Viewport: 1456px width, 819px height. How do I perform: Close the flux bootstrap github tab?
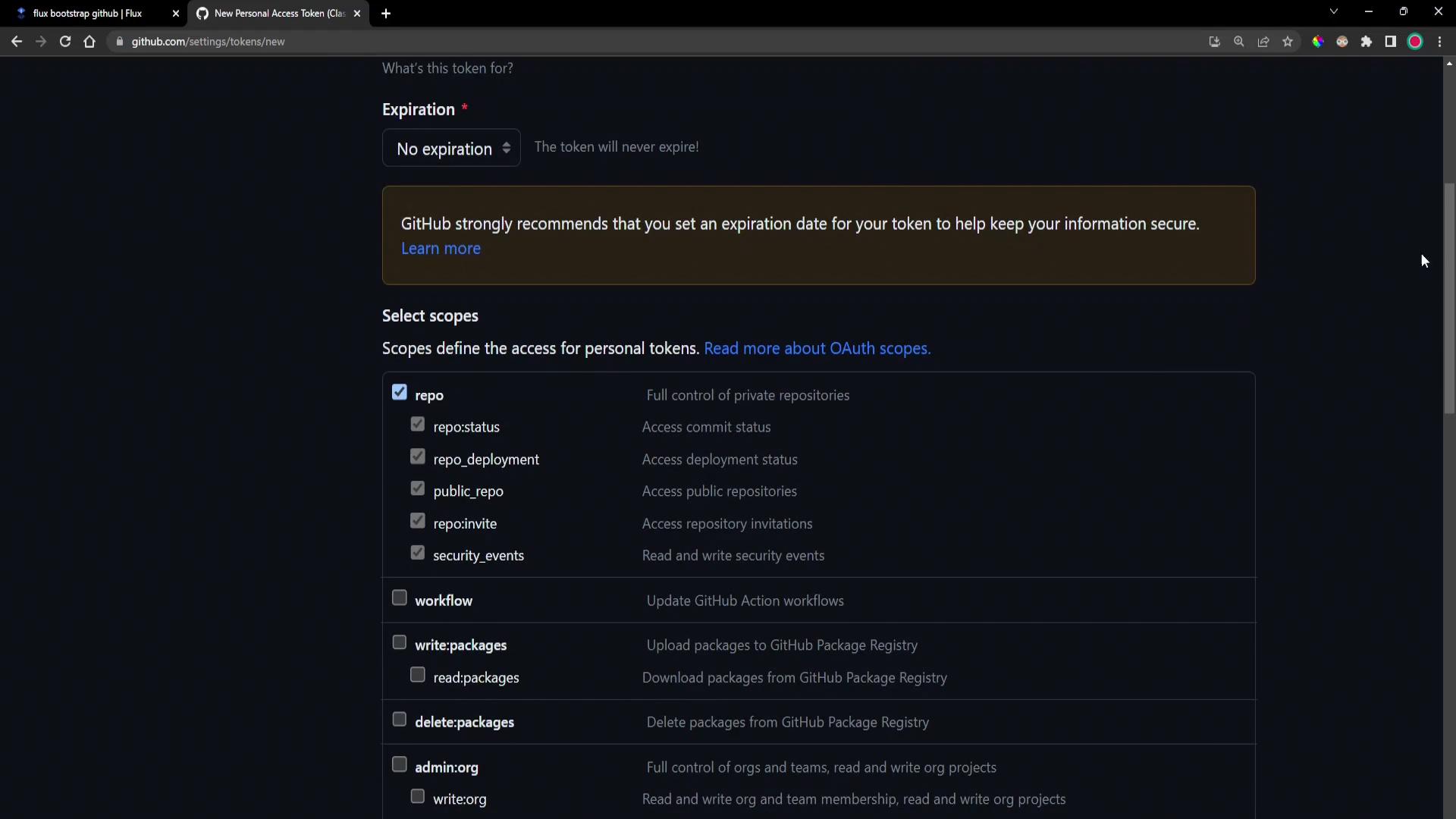tap(176, 14)
